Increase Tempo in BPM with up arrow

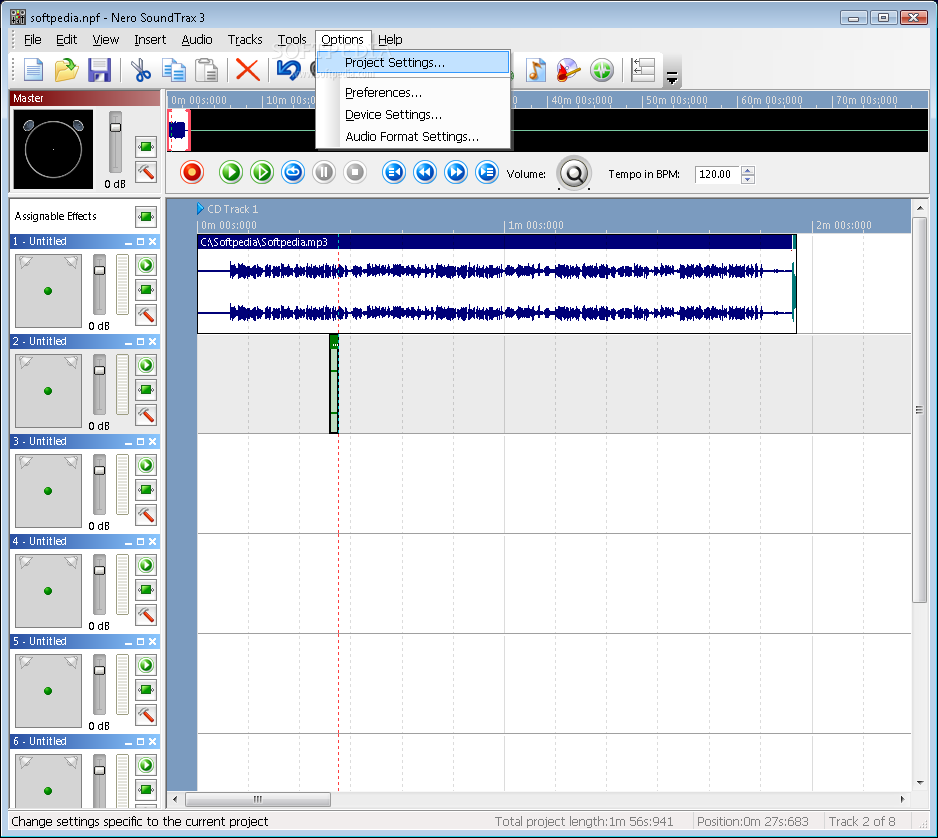click(x=748, y=170)
